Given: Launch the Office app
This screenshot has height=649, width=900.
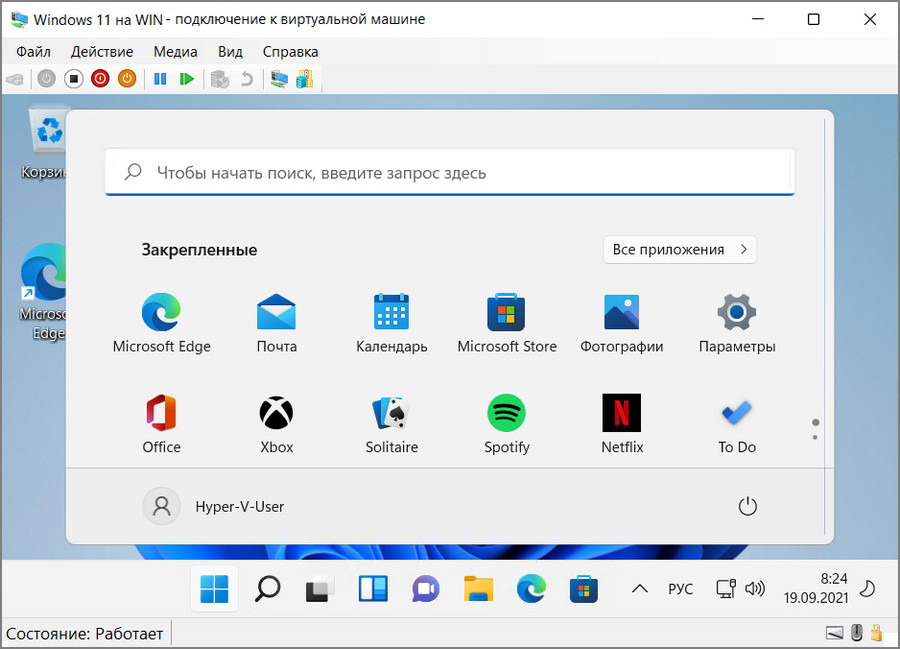Looking at the screenshot, I should tap(162, 424).
